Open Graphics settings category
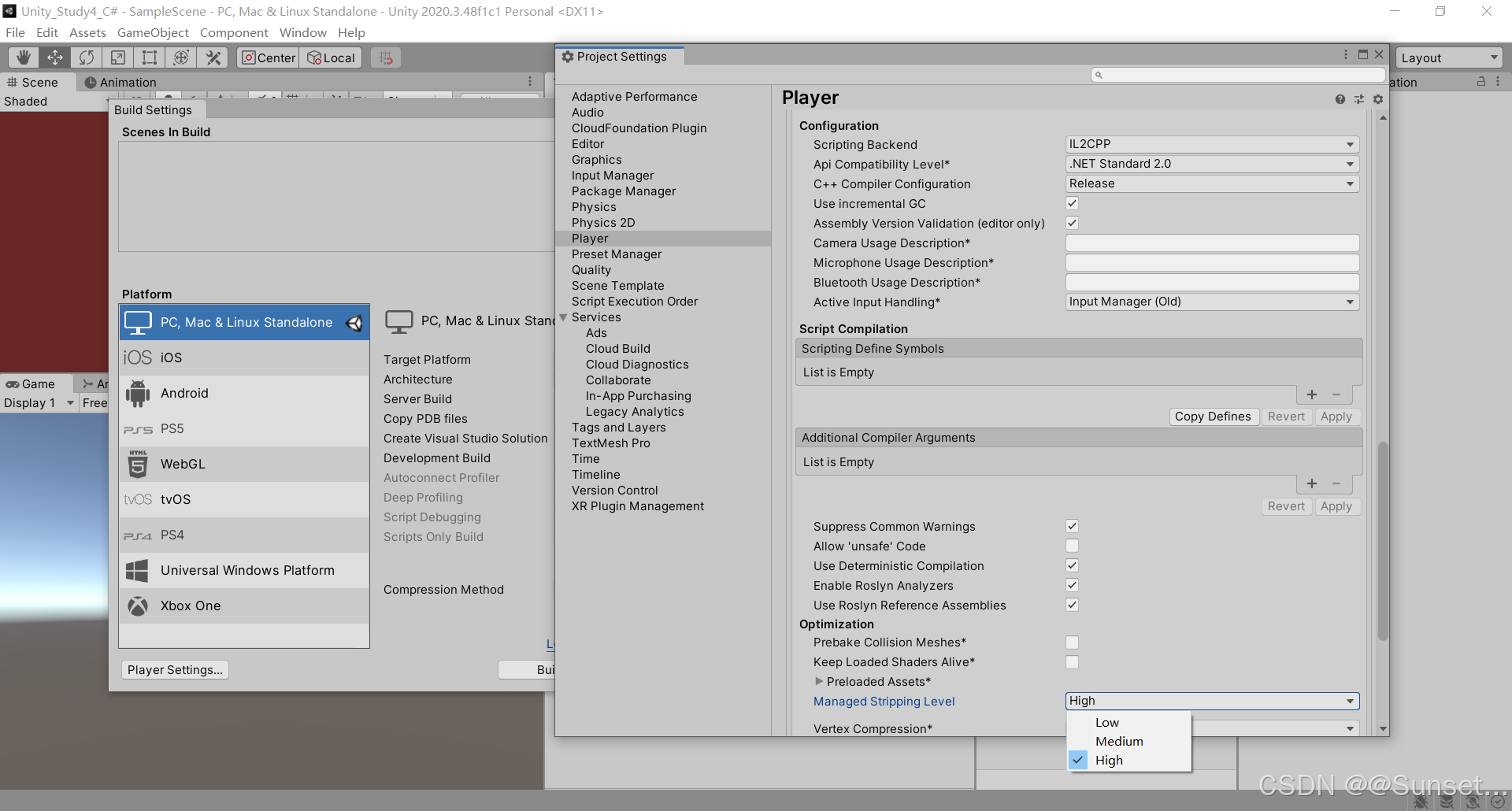This screenshot has width=1512, height=811. pyautogui.click(x=597, y=160)
